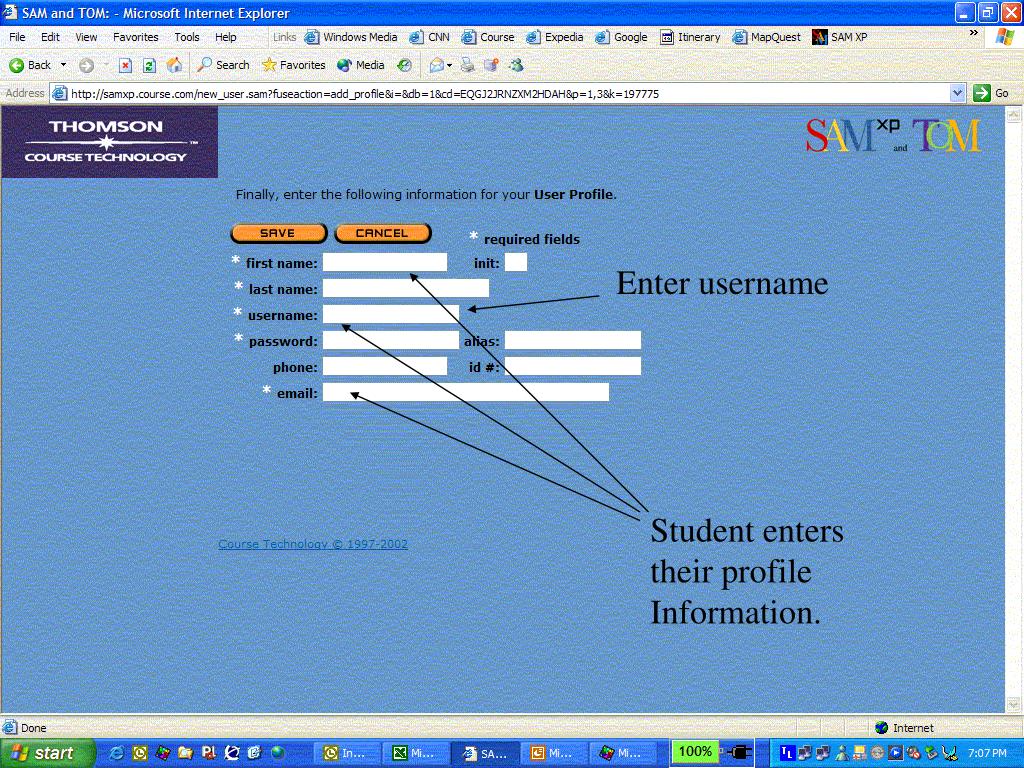Image resolution: width=1024 pixels, height=768 pixels.
Task: Go to the Home page icon
Action: tap(174, 65)
